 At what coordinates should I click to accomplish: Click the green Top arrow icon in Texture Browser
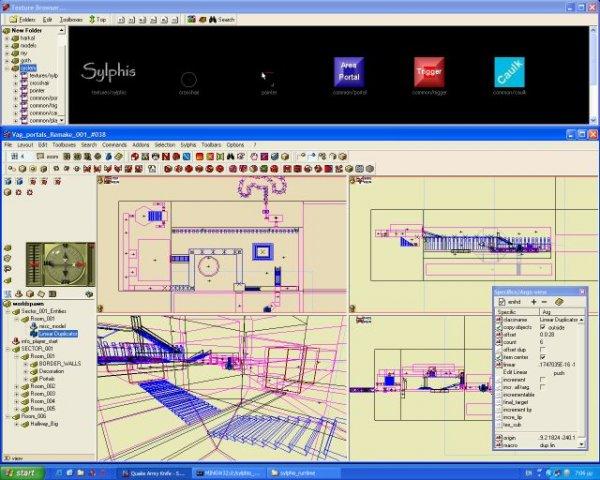[x=92, y=19]
